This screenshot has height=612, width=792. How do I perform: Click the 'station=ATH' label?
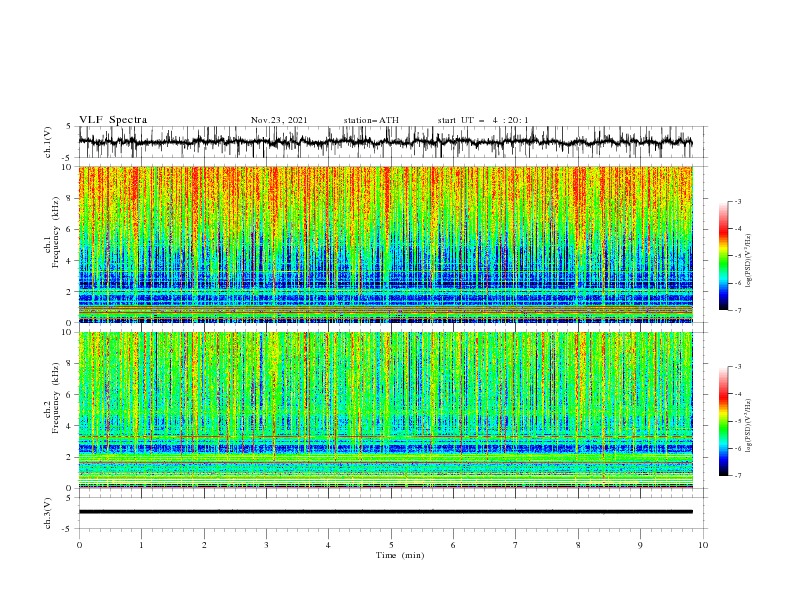point(371,120)
